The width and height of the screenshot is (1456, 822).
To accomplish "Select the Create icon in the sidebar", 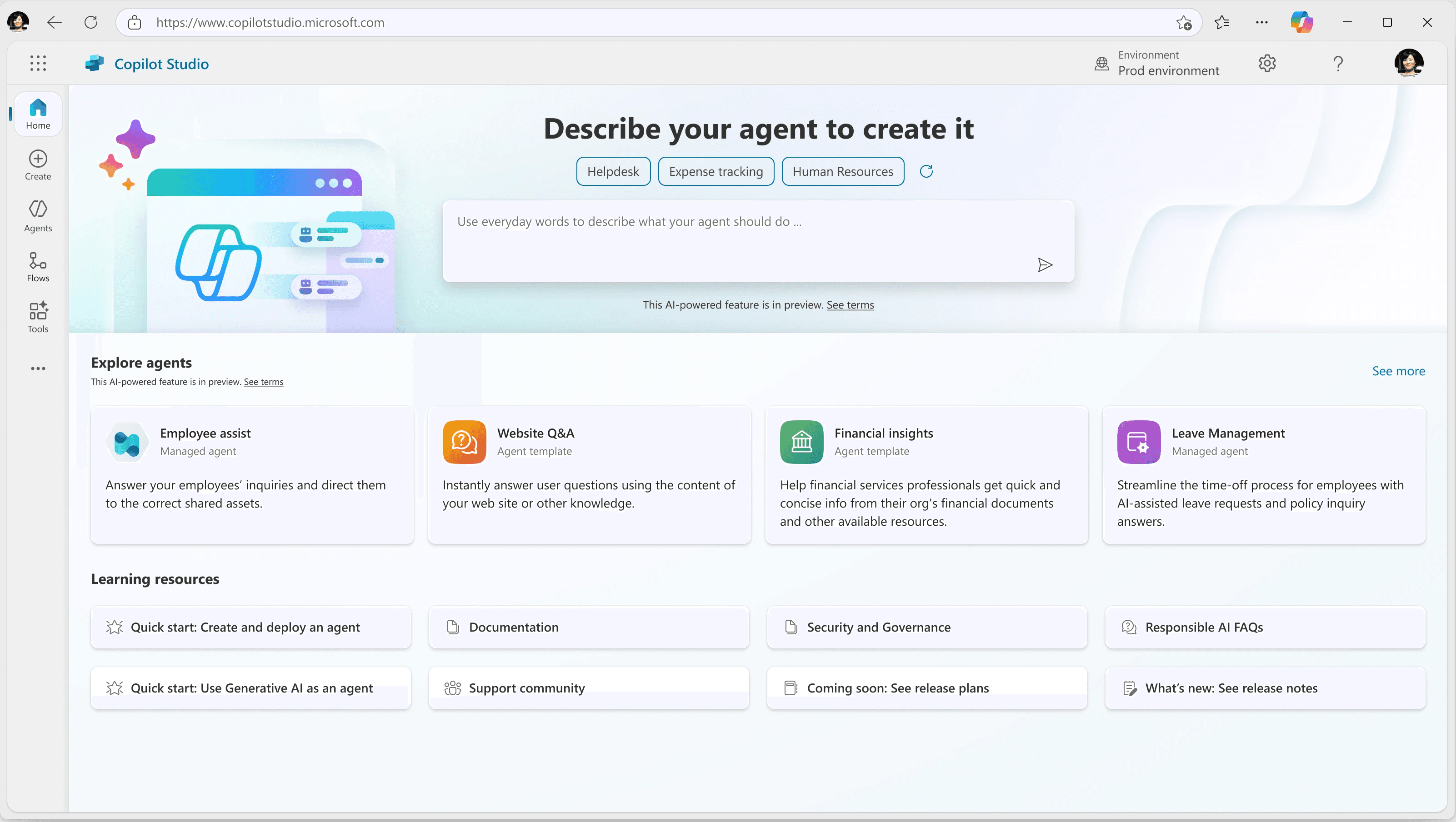I will (x=37, y=164).
